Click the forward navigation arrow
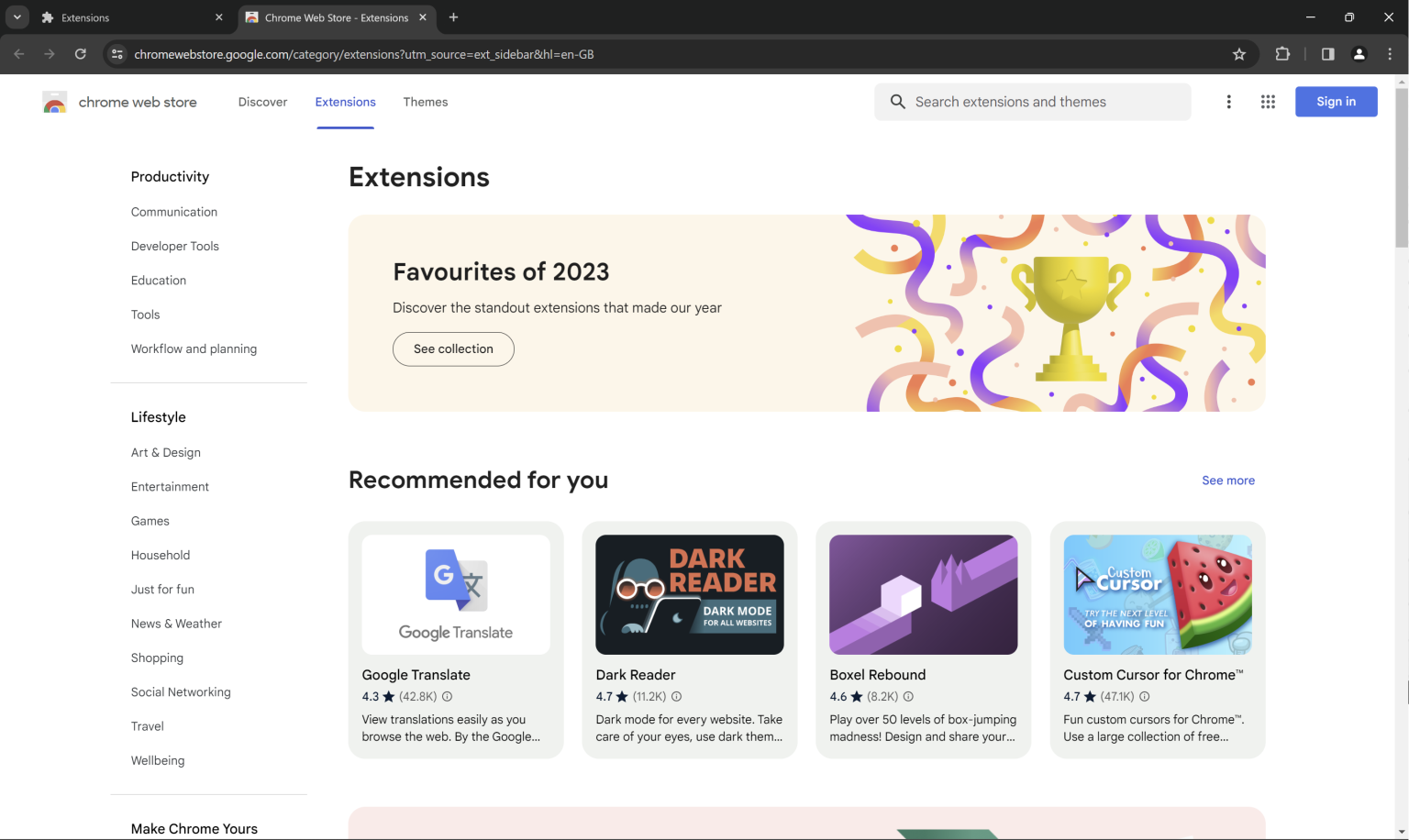This screenshot has width=1409, height=840. click(50, 54)
